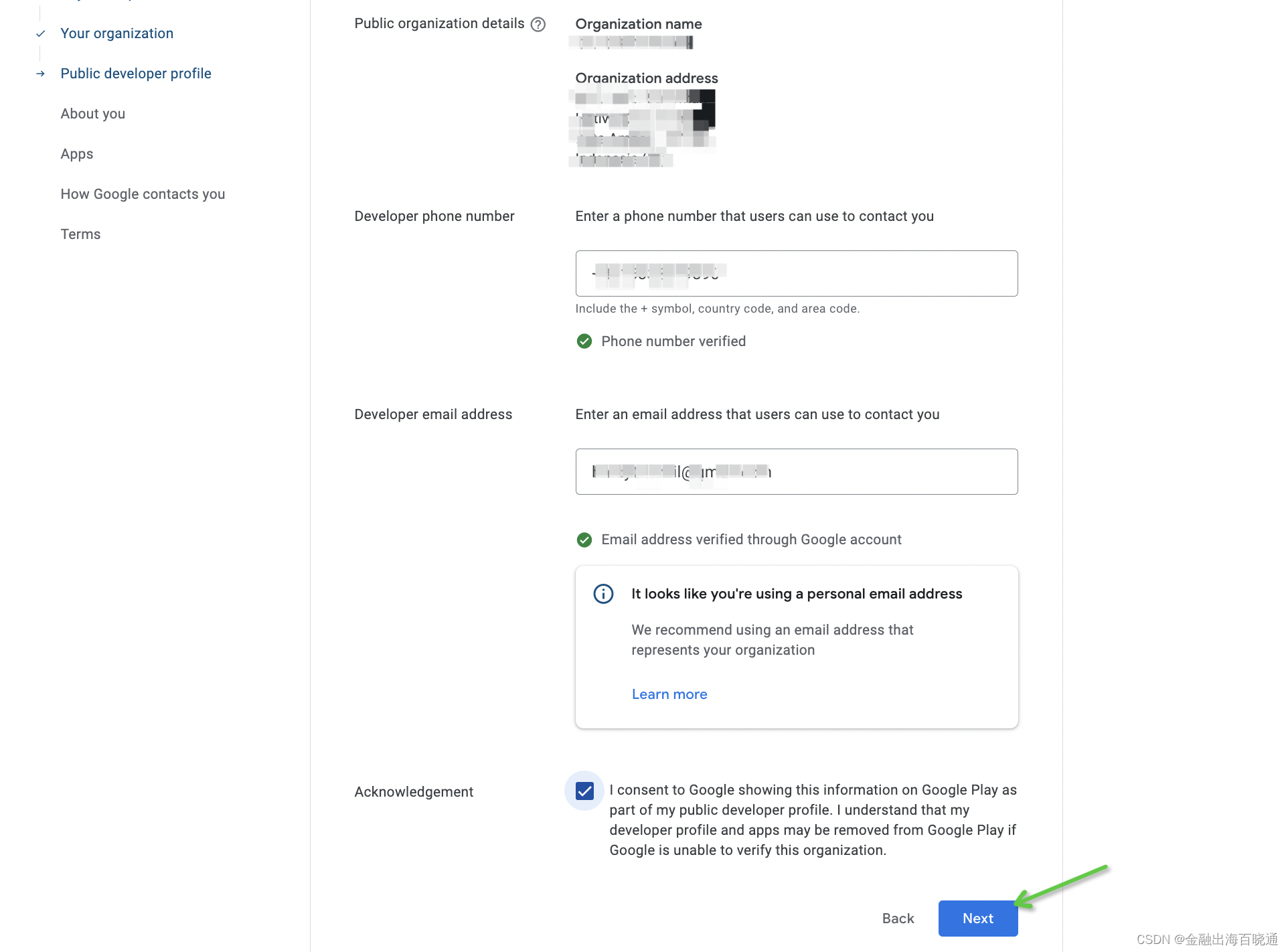Open the Your organization step
Screen dimensions: 1288x952
(x=116, y=33)
